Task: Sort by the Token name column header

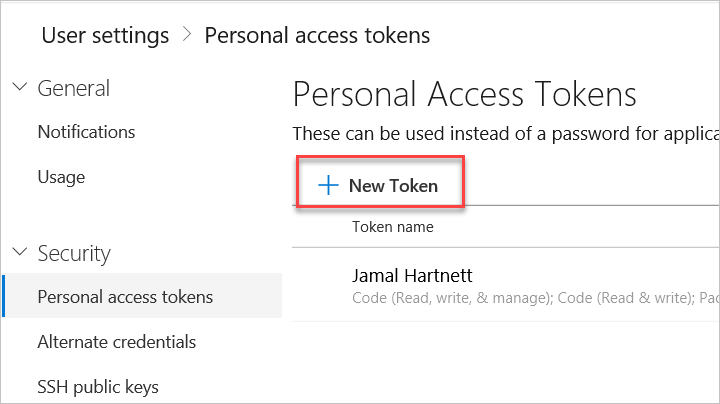Action: (x=393, y=227)
